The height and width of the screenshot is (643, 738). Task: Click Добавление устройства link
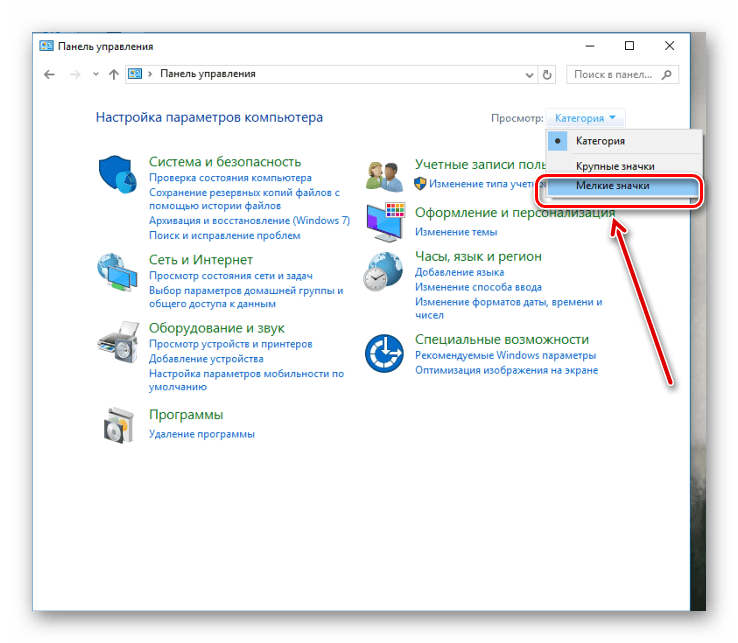click(206, 359)
